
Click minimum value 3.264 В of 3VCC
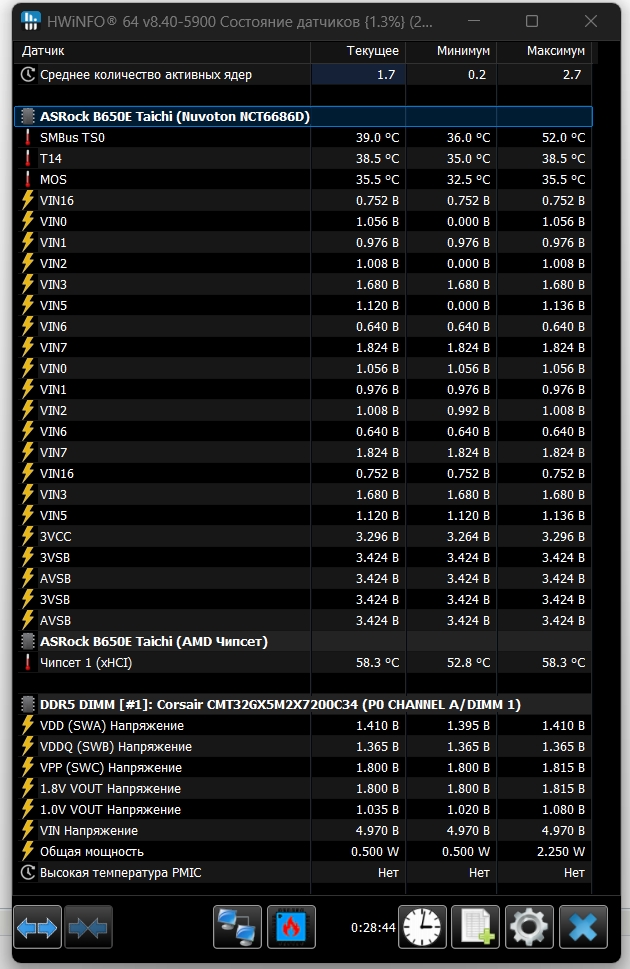[468, 536]
